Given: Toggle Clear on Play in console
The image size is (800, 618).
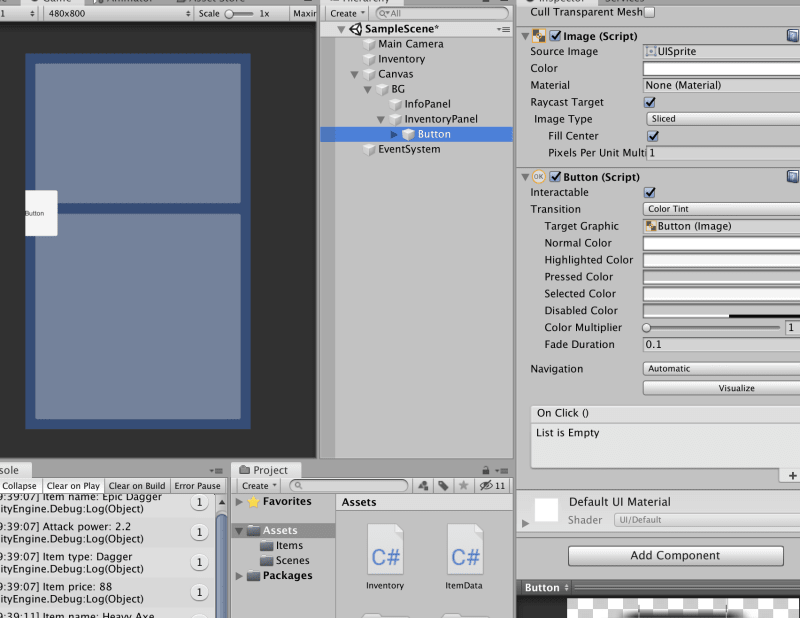Looking at the screenshot, I should point(73,486).
